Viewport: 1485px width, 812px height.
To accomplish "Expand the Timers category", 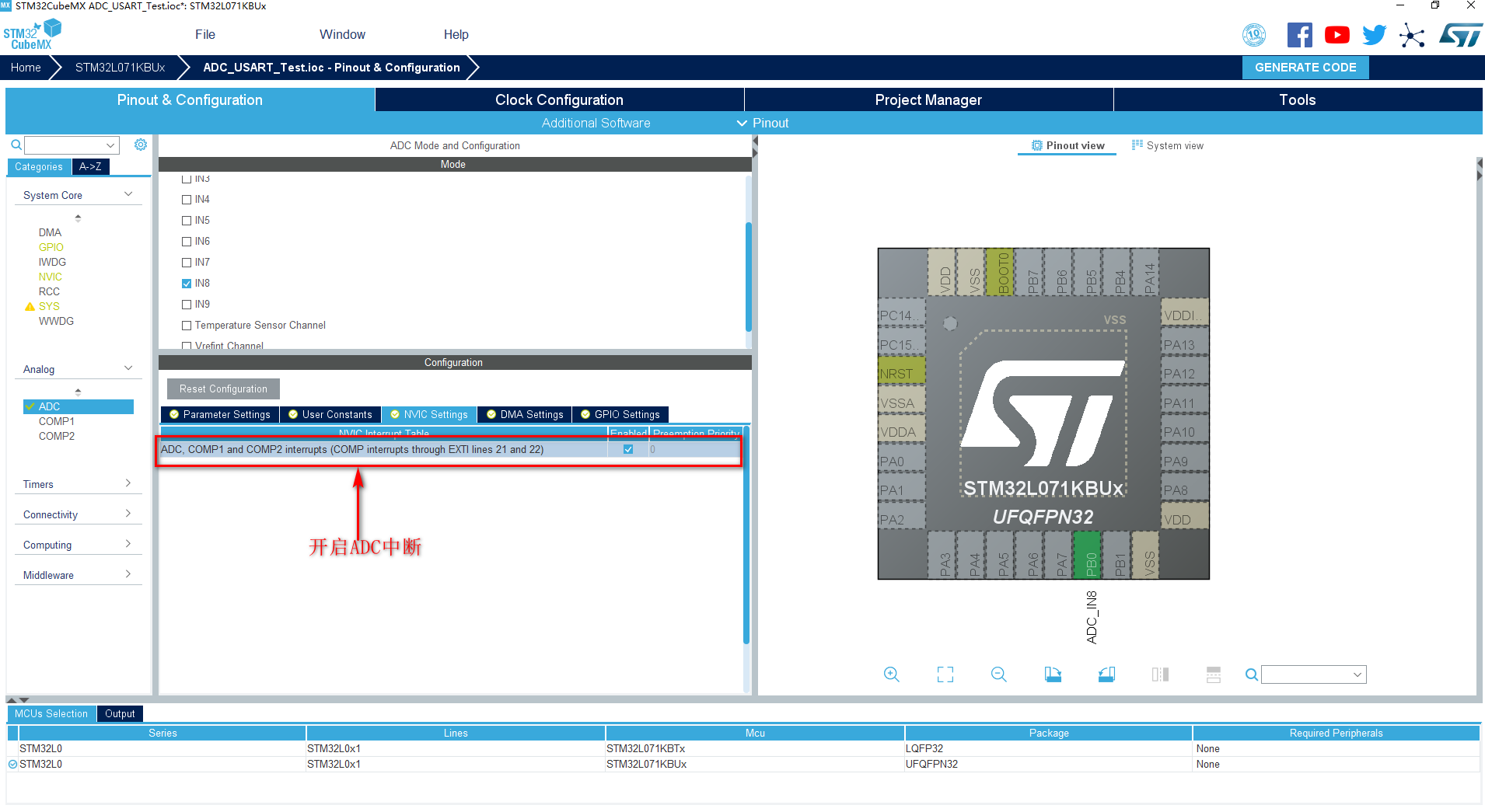I will (128, 483).
